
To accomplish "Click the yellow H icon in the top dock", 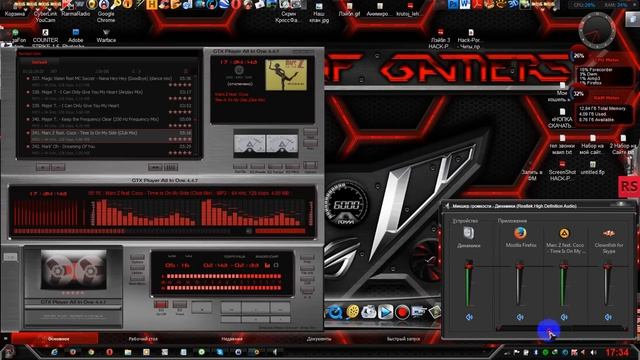I will (x=152, y=4).
